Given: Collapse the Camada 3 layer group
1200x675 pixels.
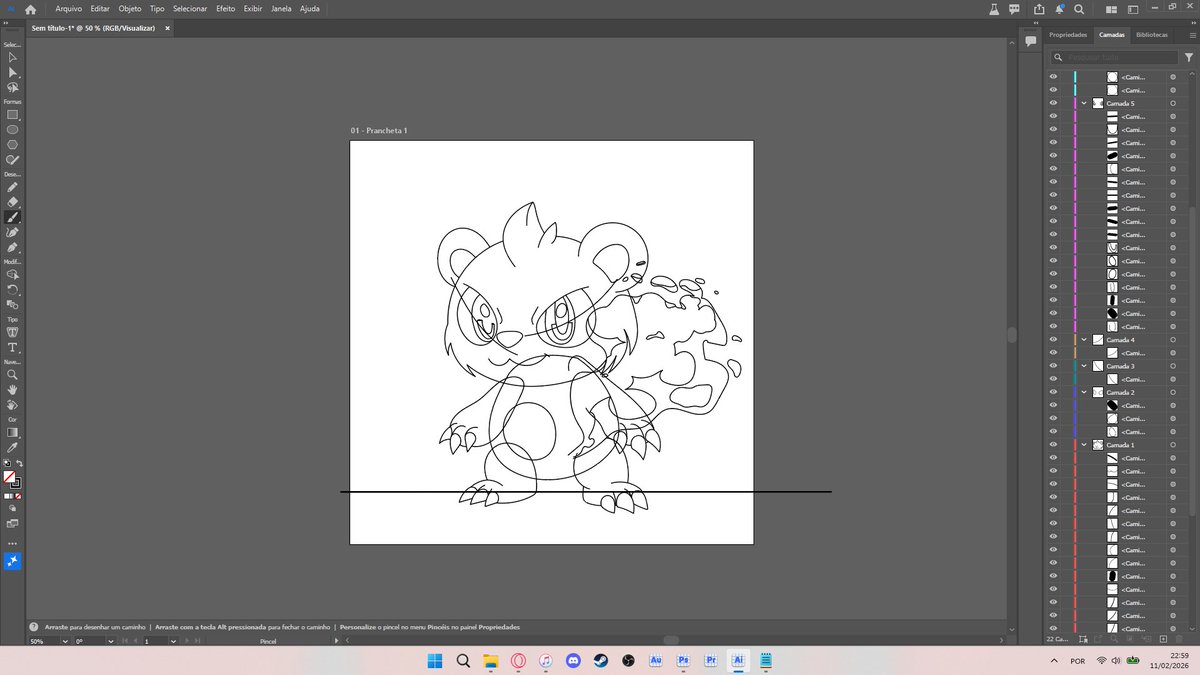Looking at the screenshot, I should coord(1084,366).
